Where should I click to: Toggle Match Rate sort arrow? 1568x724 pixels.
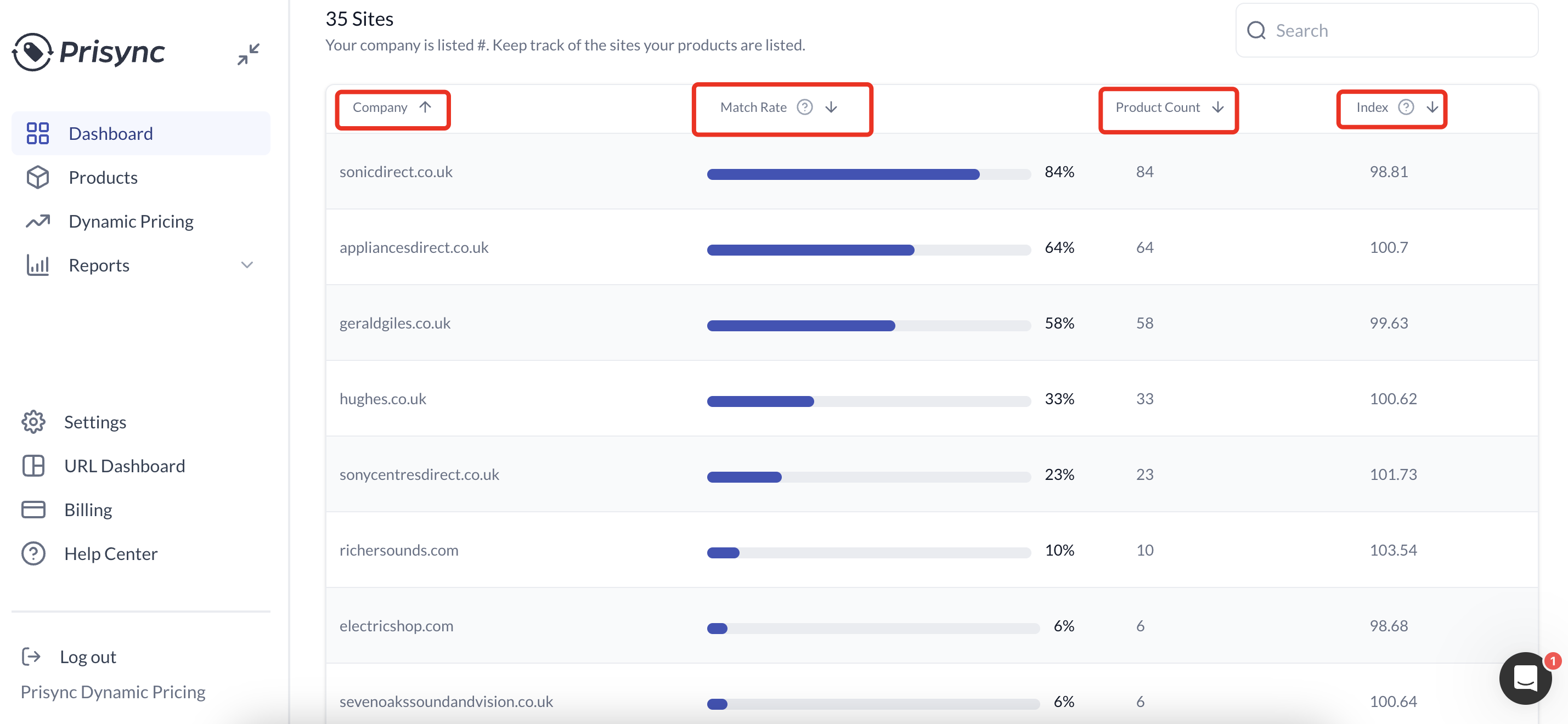(831, 107)
